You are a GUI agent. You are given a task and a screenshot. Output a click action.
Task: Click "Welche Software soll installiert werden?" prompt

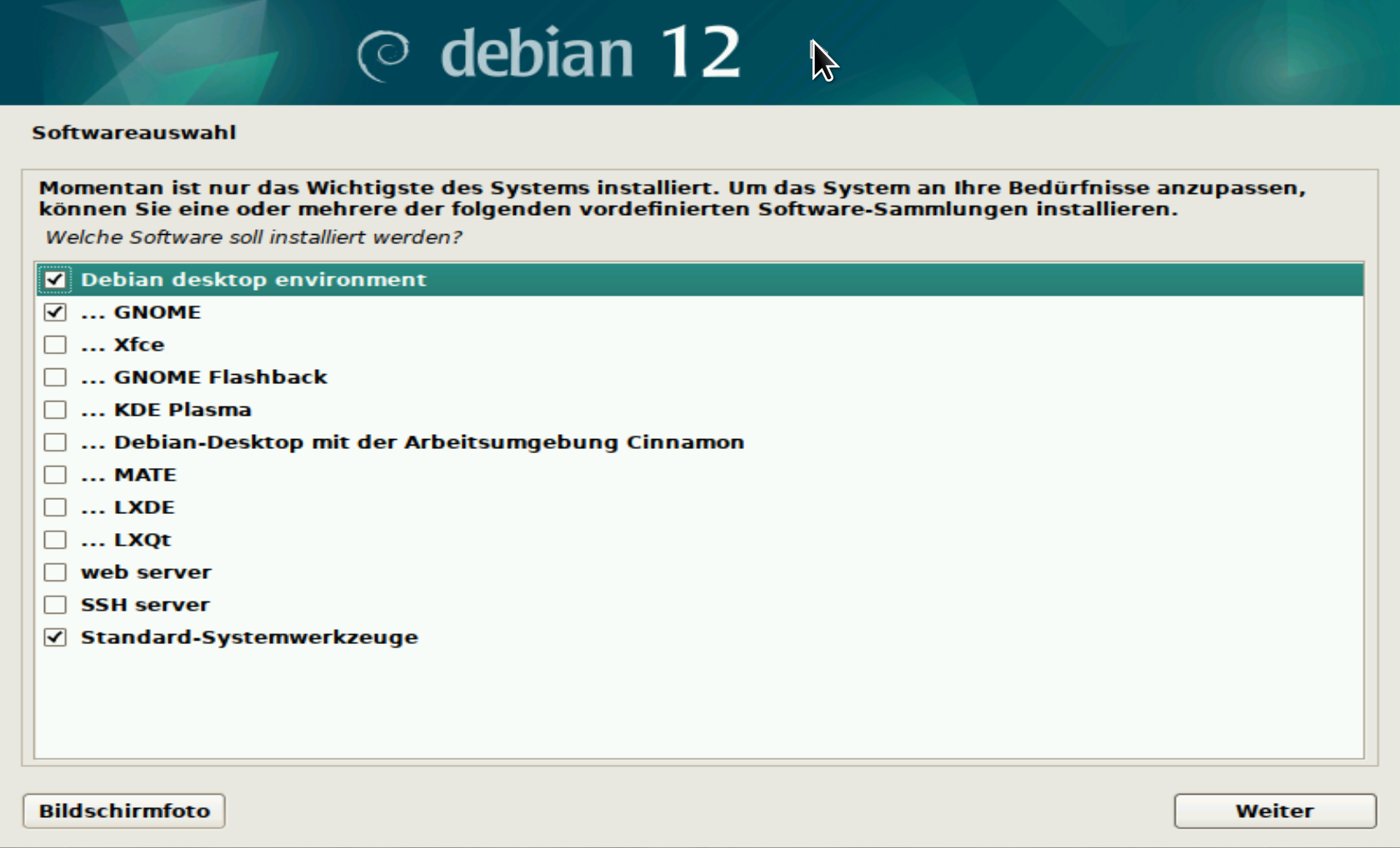(x=253, y=237)
